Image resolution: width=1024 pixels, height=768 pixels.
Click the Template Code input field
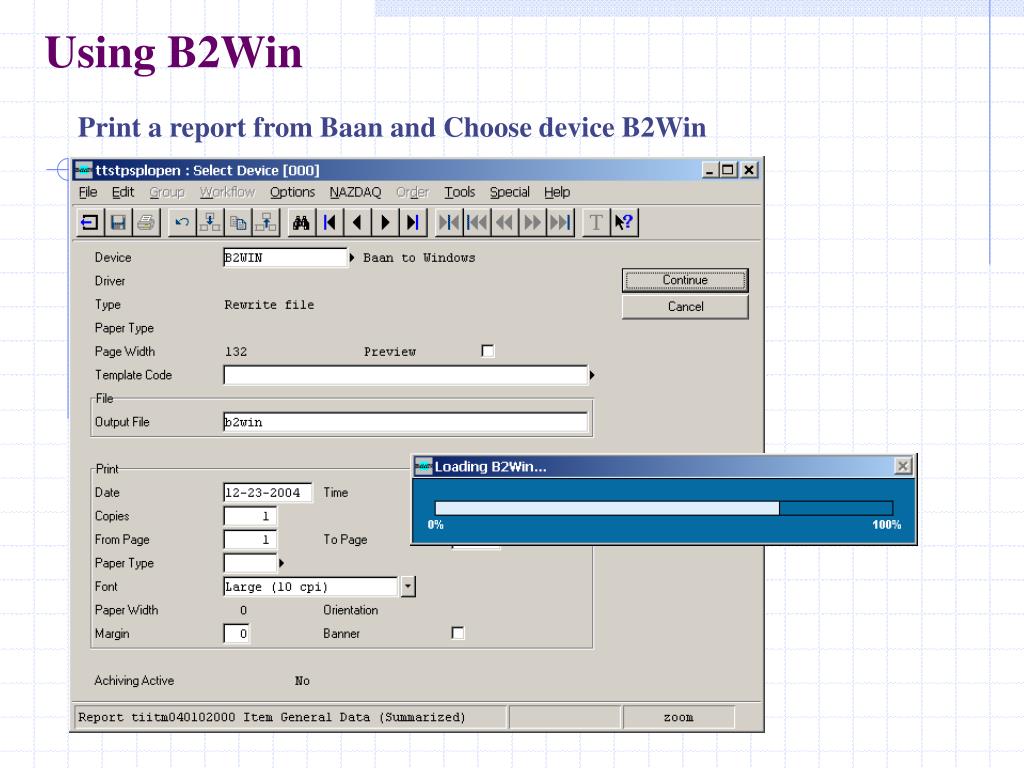point(406,375)
